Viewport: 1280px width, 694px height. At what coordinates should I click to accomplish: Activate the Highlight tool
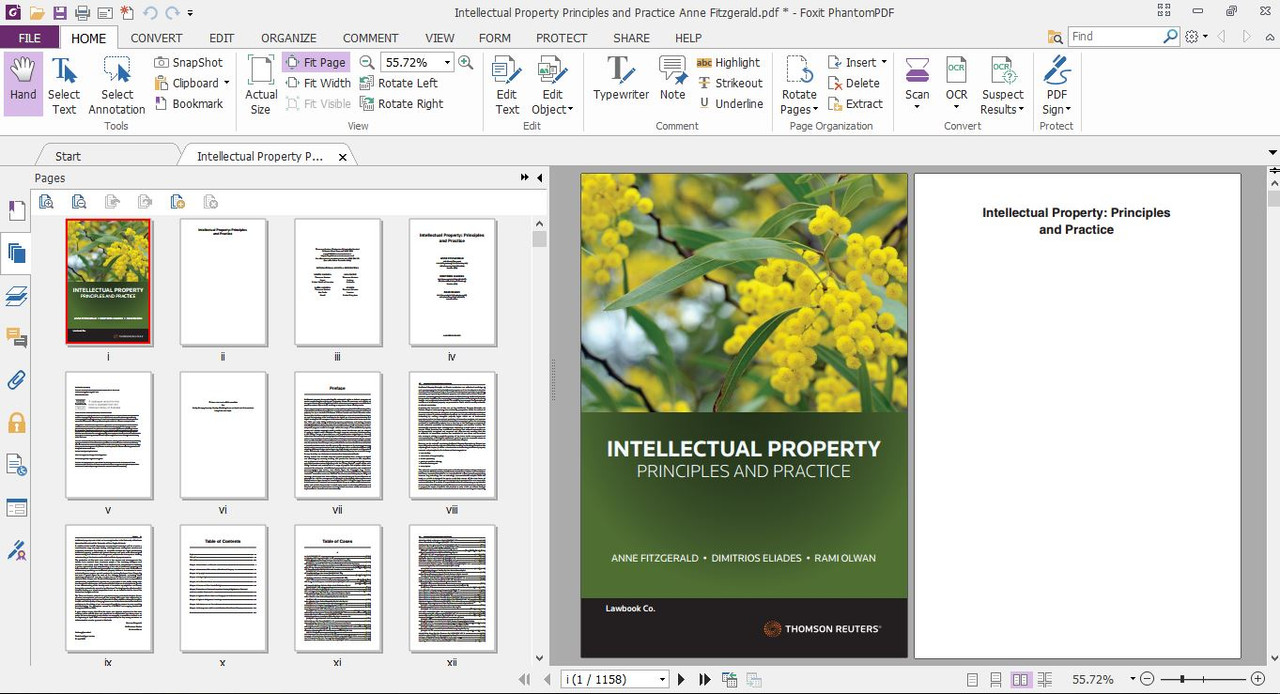click(x=728, y=62)
